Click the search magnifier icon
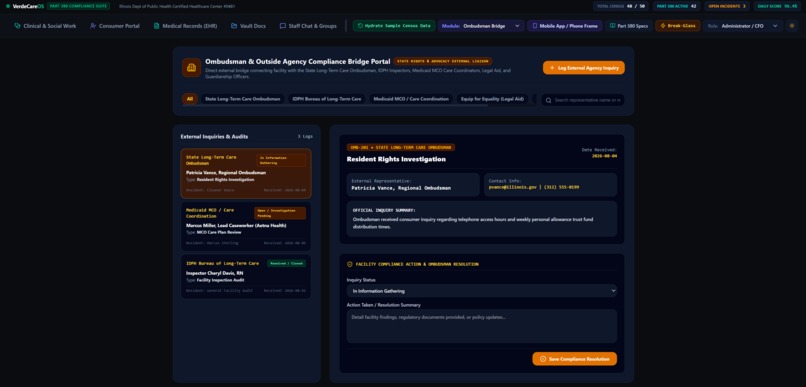 (x=548, y=100)
